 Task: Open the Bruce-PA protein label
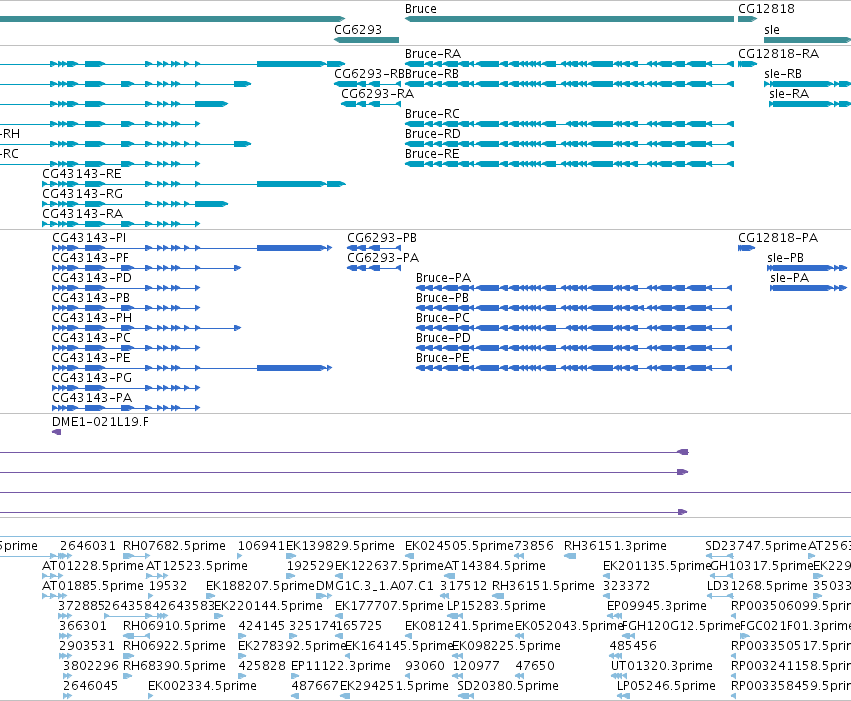[443, 278]
